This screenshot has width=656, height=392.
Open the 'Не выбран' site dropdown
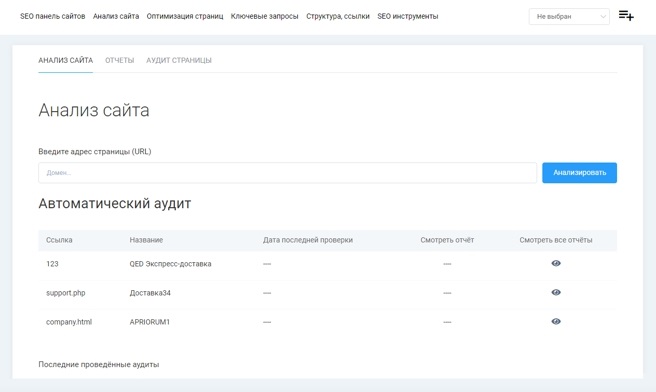[569, 17]
